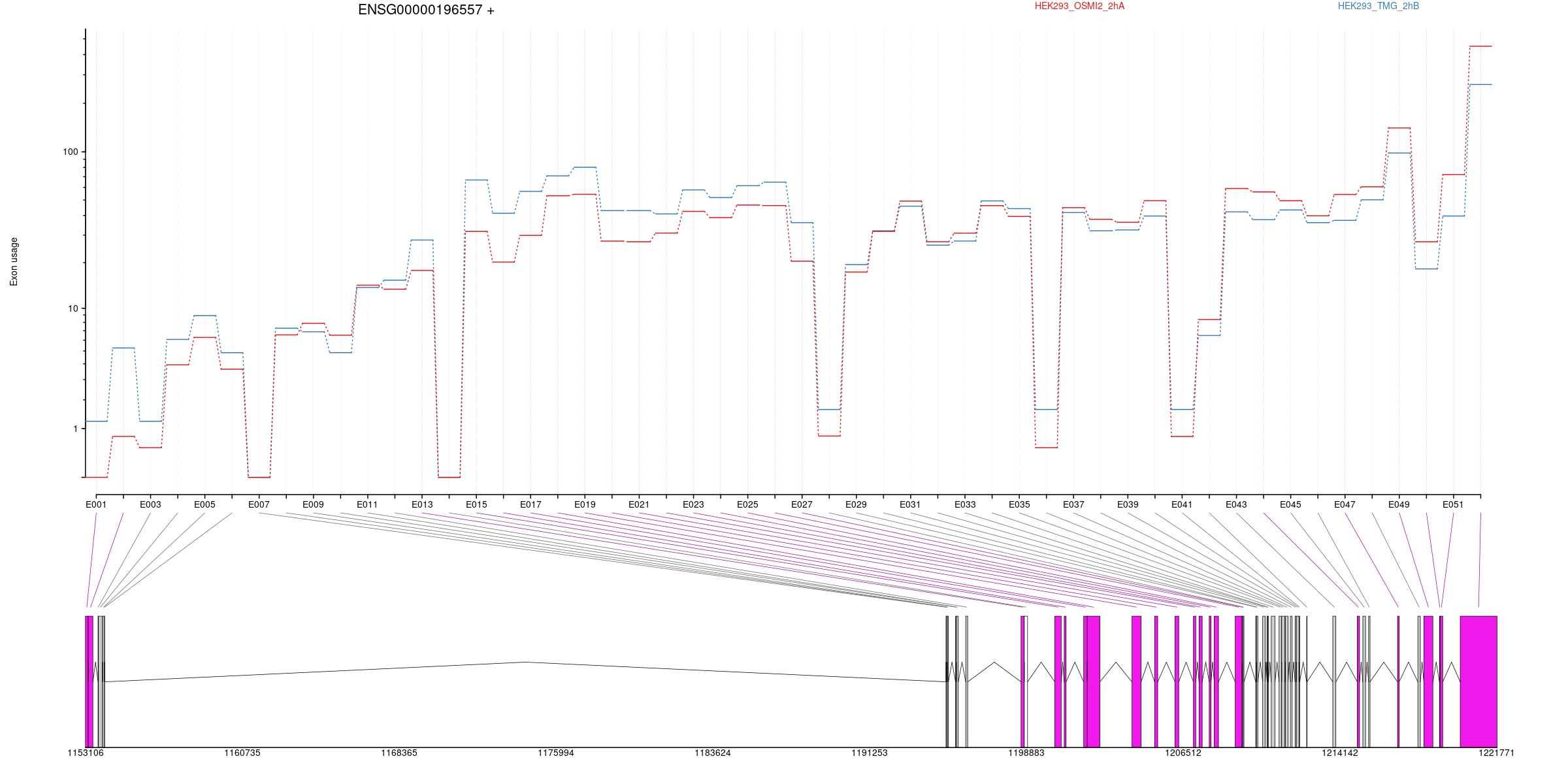Click exon label E039
Viewport: 1568px width, 784px height.
tap(1128, 504)
